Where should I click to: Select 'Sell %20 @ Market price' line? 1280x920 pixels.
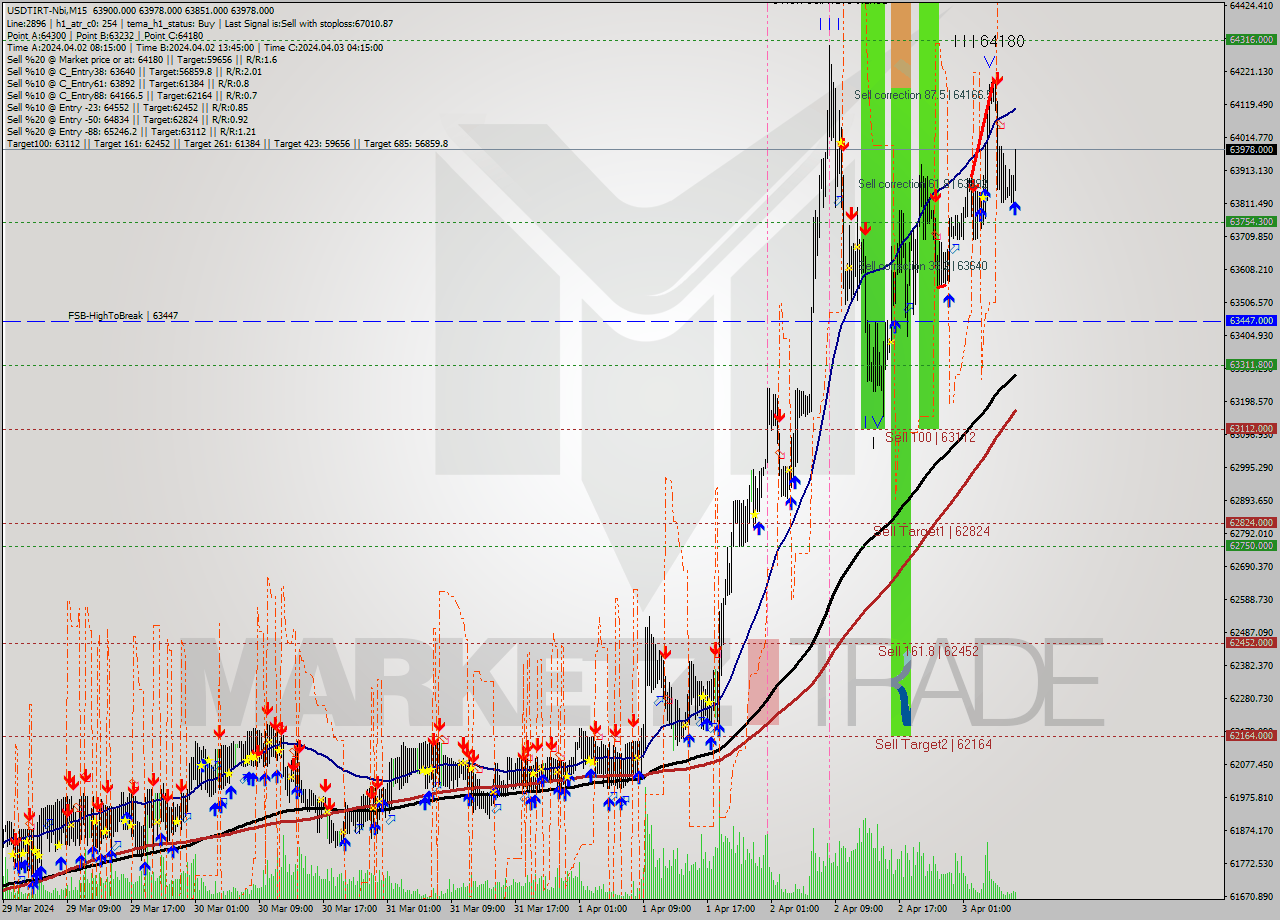(x=141, y=59)
